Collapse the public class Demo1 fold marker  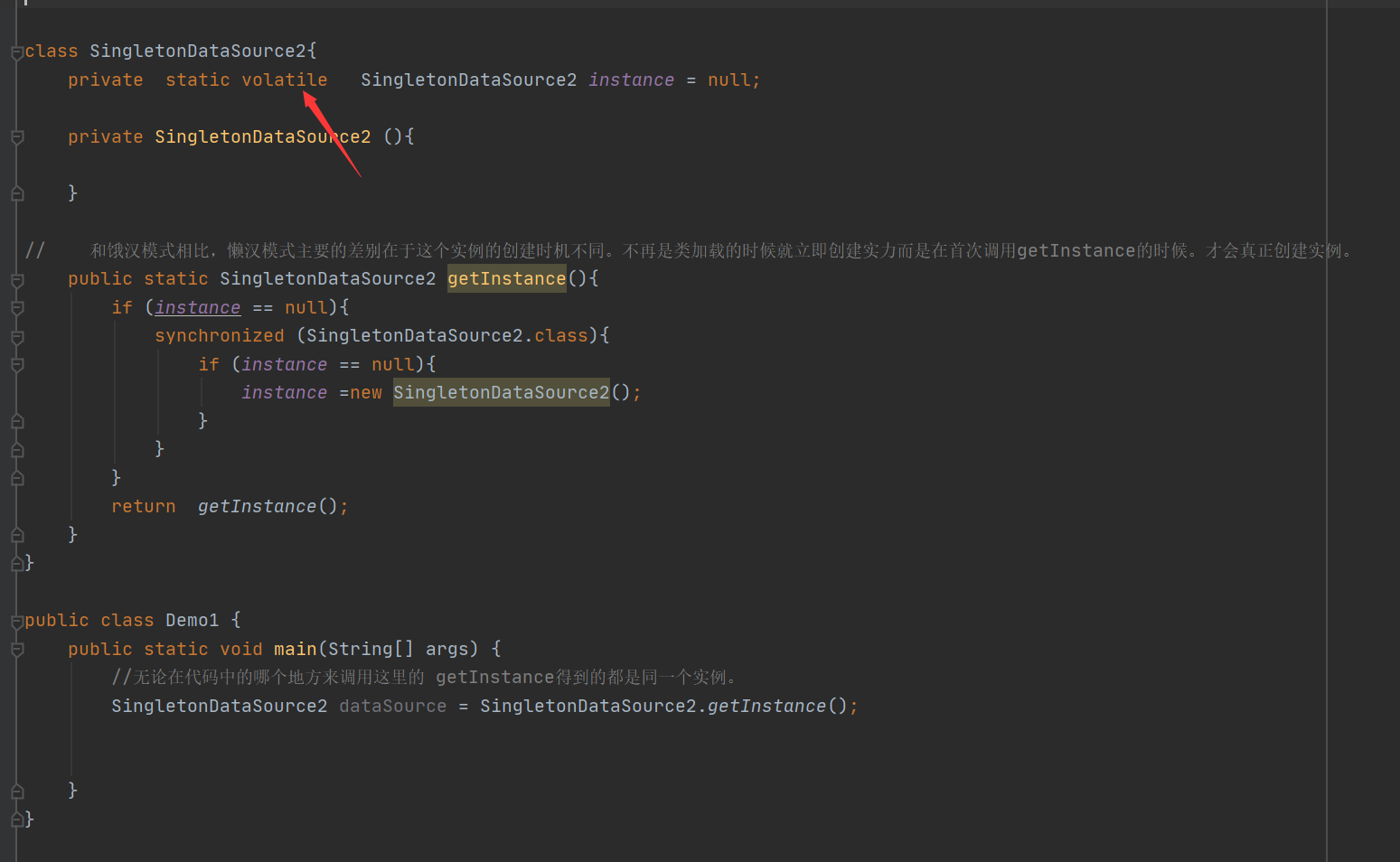(x=17, y=621)
